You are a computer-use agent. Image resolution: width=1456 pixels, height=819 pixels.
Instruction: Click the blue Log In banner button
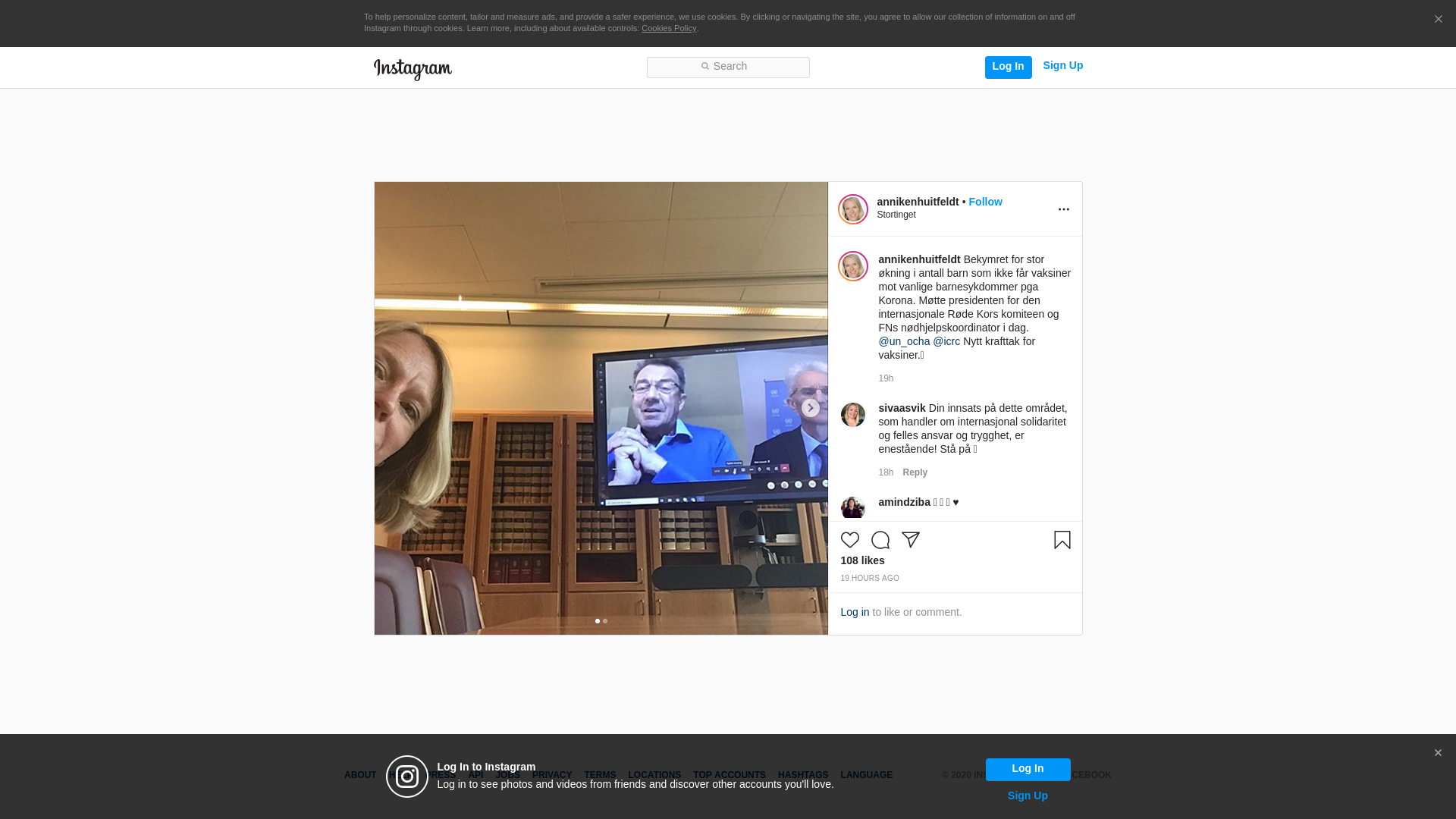1028,770
